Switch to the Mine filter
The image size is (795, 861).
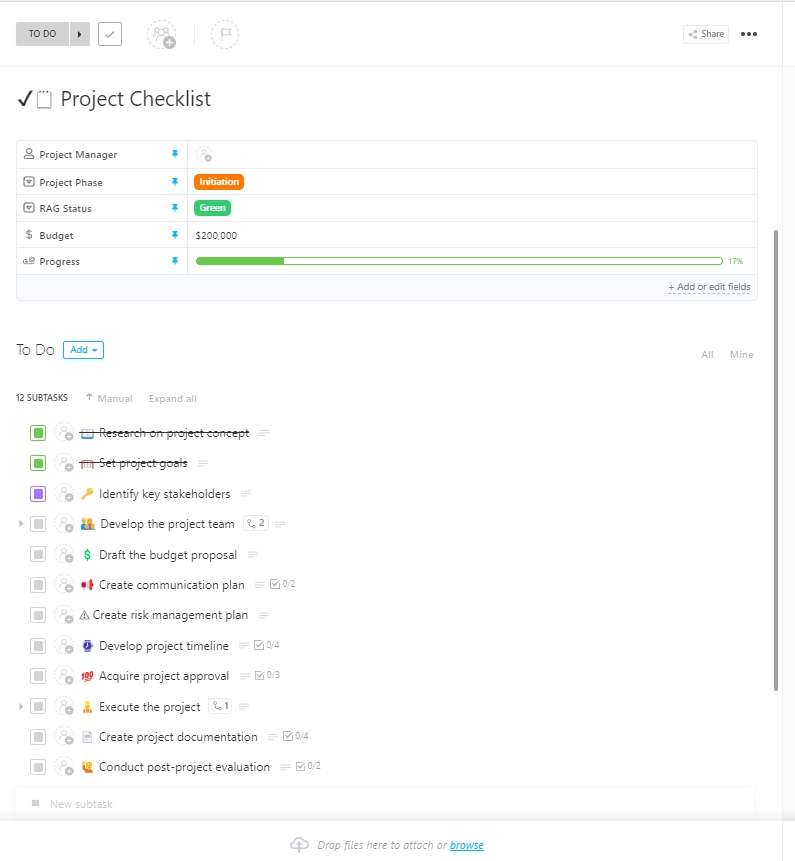tap(742, 354)
